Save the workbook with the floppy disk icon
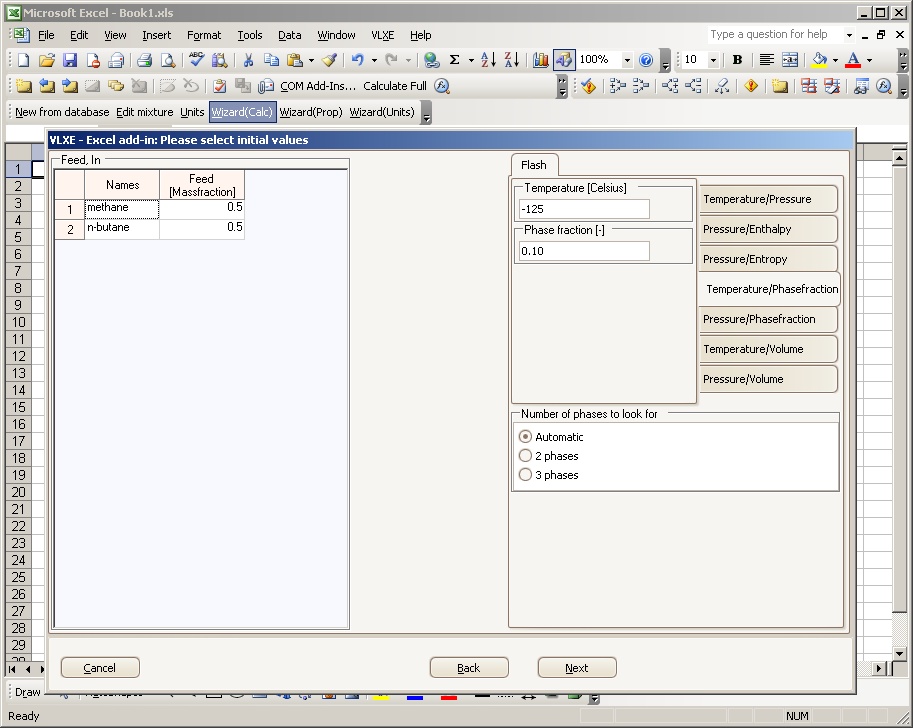The height and width of the screenshot is (728, 913). 70,59
